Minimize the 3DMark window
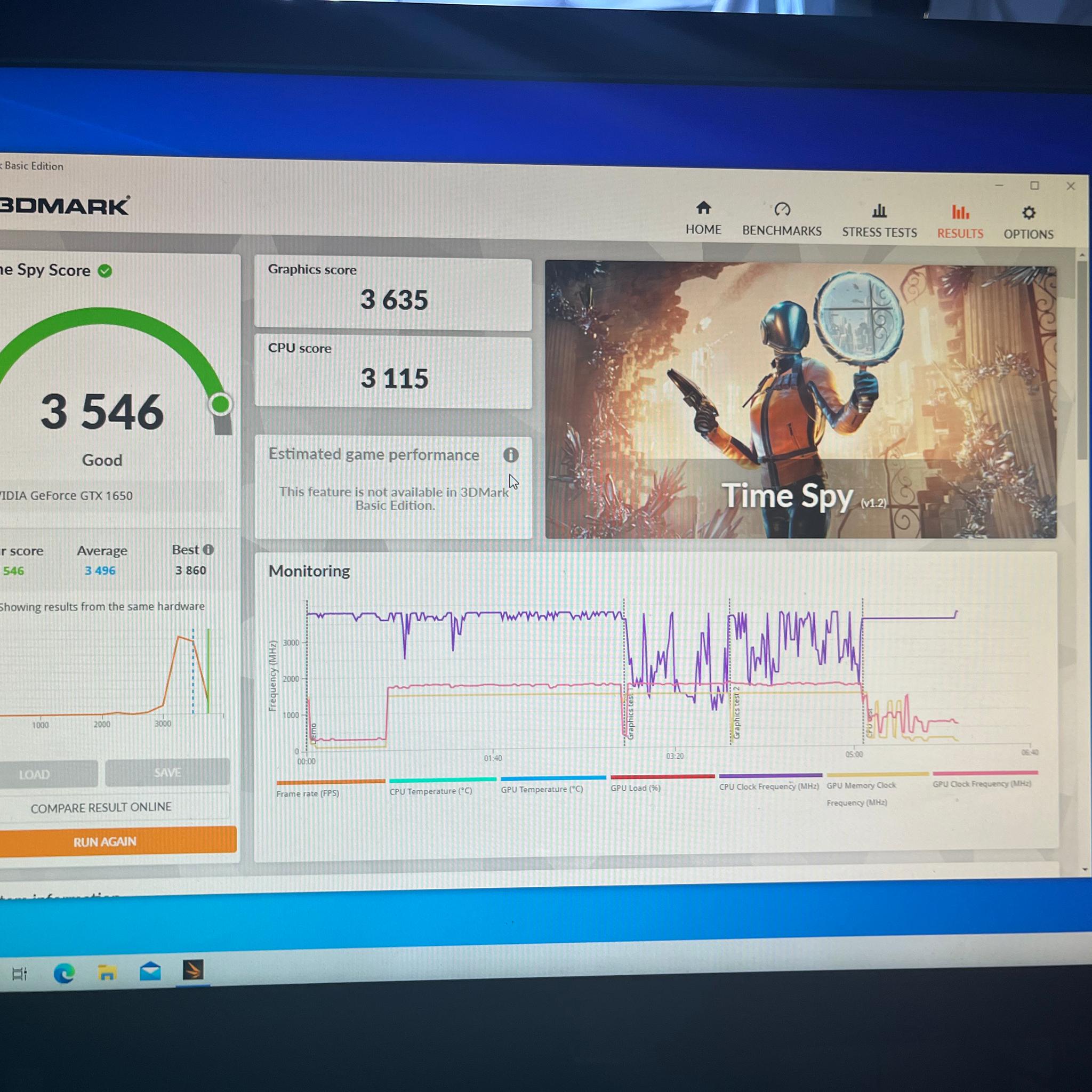The width and height of the screenshot is (1092, 1092). click(999, 186)
